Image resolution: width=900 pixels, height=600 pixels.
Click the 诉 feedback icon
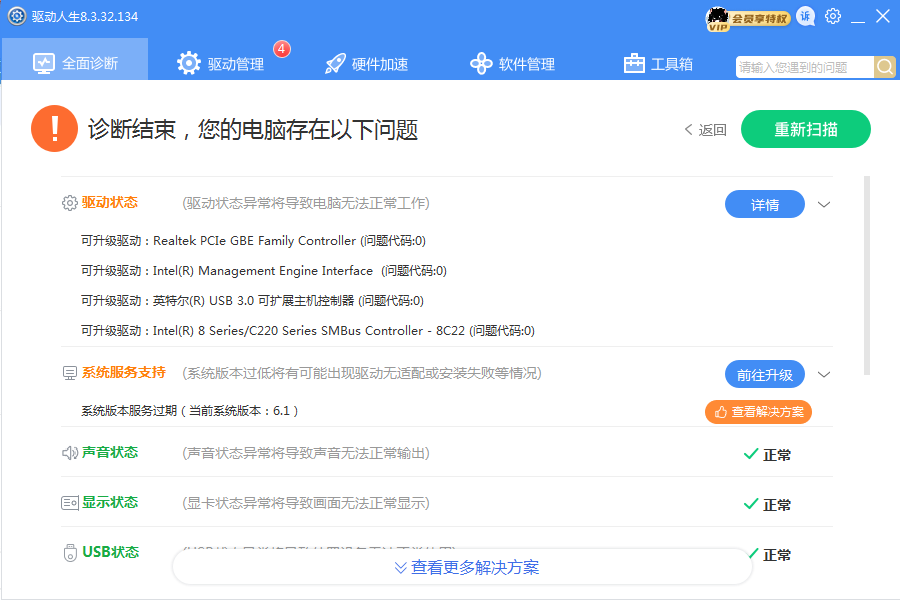click(806, 17)
